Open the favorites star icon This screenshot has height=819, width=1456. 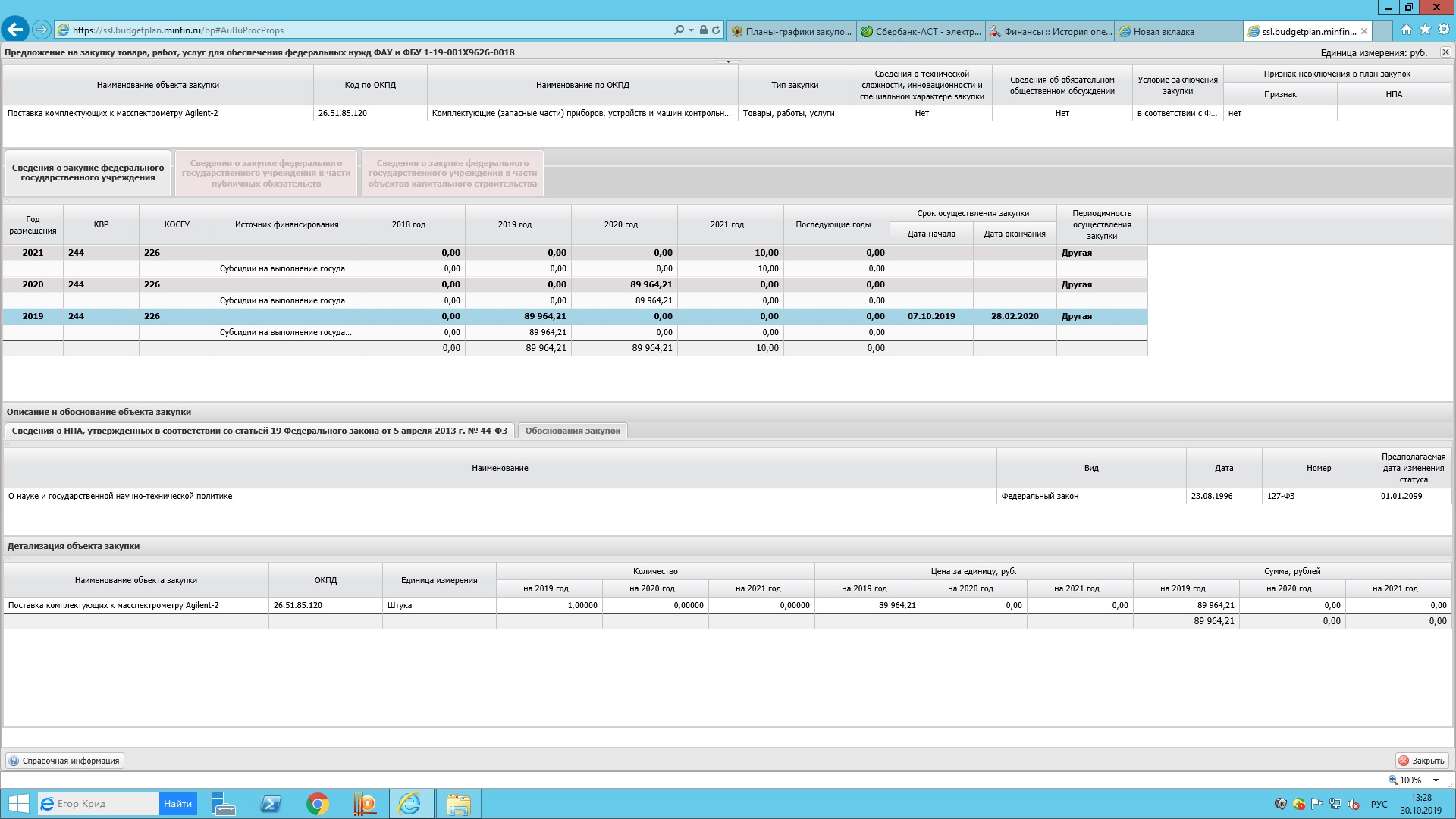1425,30
